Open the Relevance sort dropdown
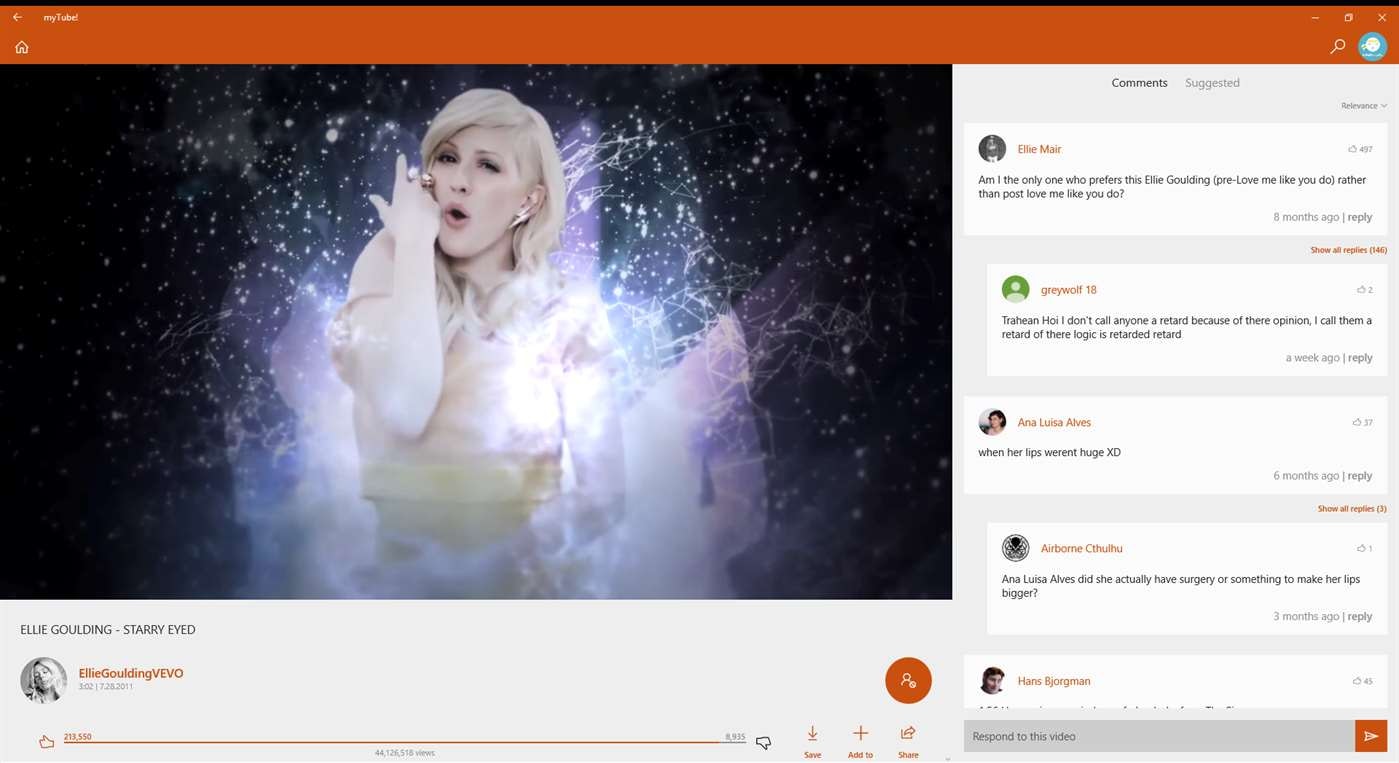 point(1363,105)
